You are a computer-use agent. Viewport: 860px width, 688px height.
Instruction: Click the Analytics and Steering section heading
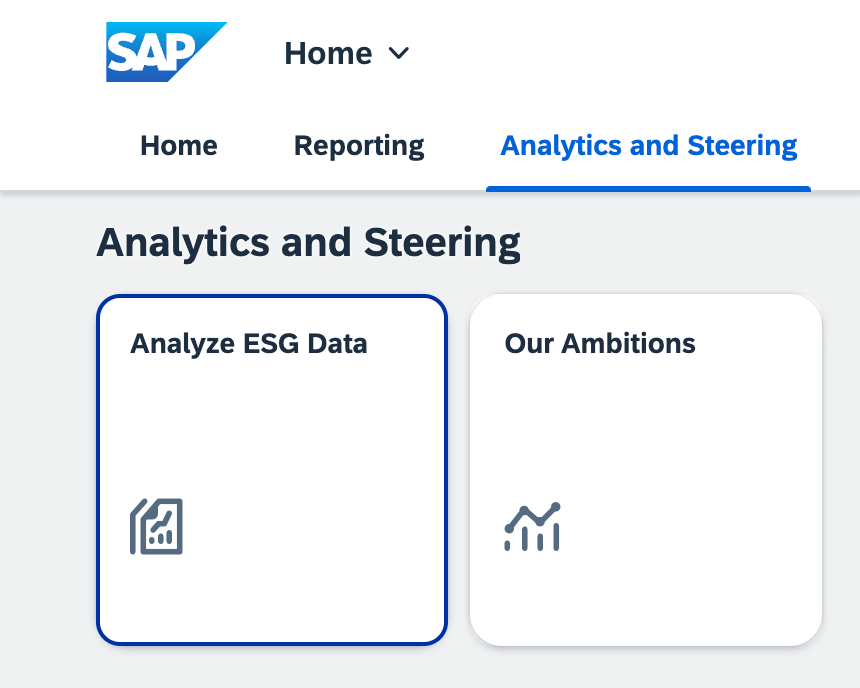click(308, 243)
